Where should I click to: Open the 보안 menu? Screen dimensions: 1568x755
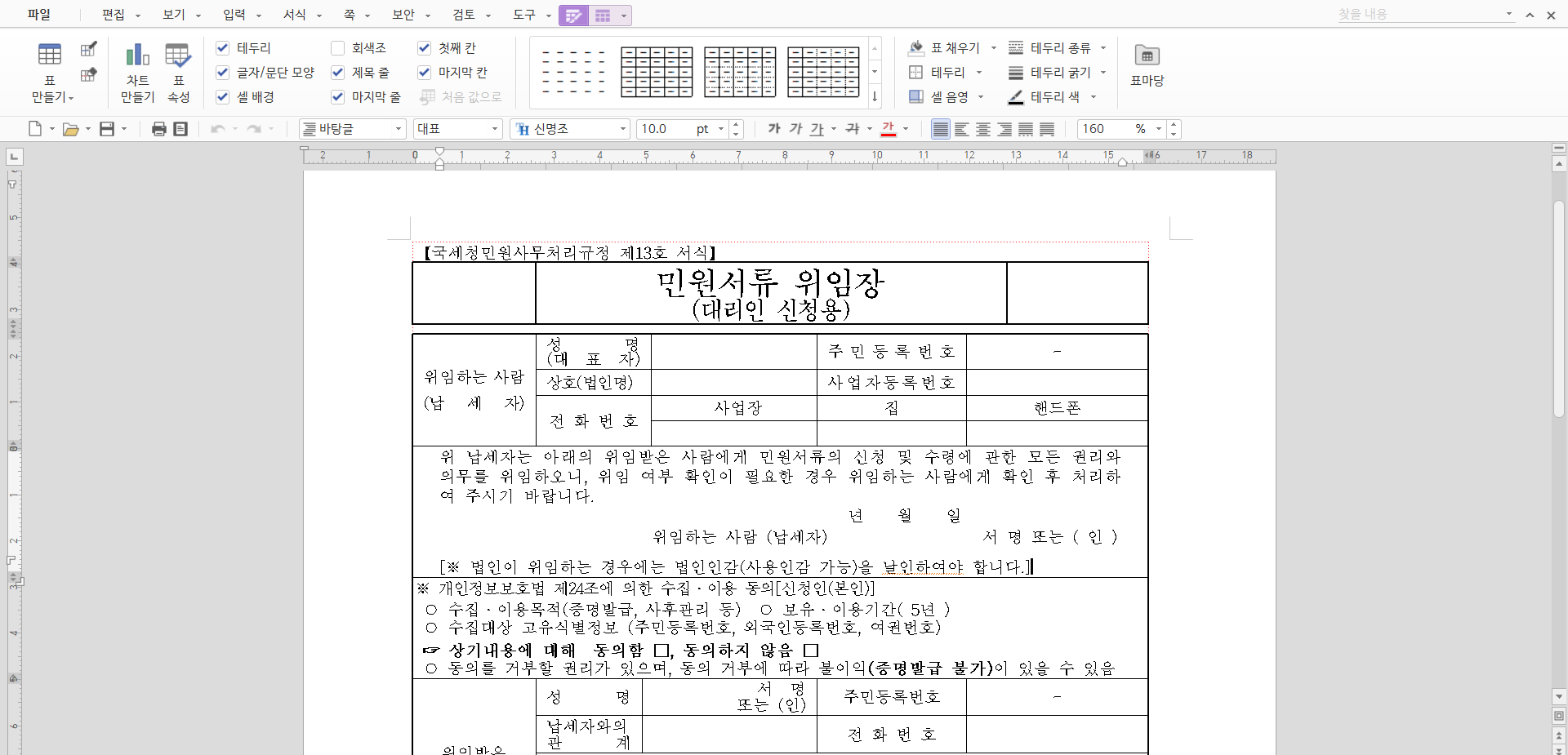click(403, 15)
